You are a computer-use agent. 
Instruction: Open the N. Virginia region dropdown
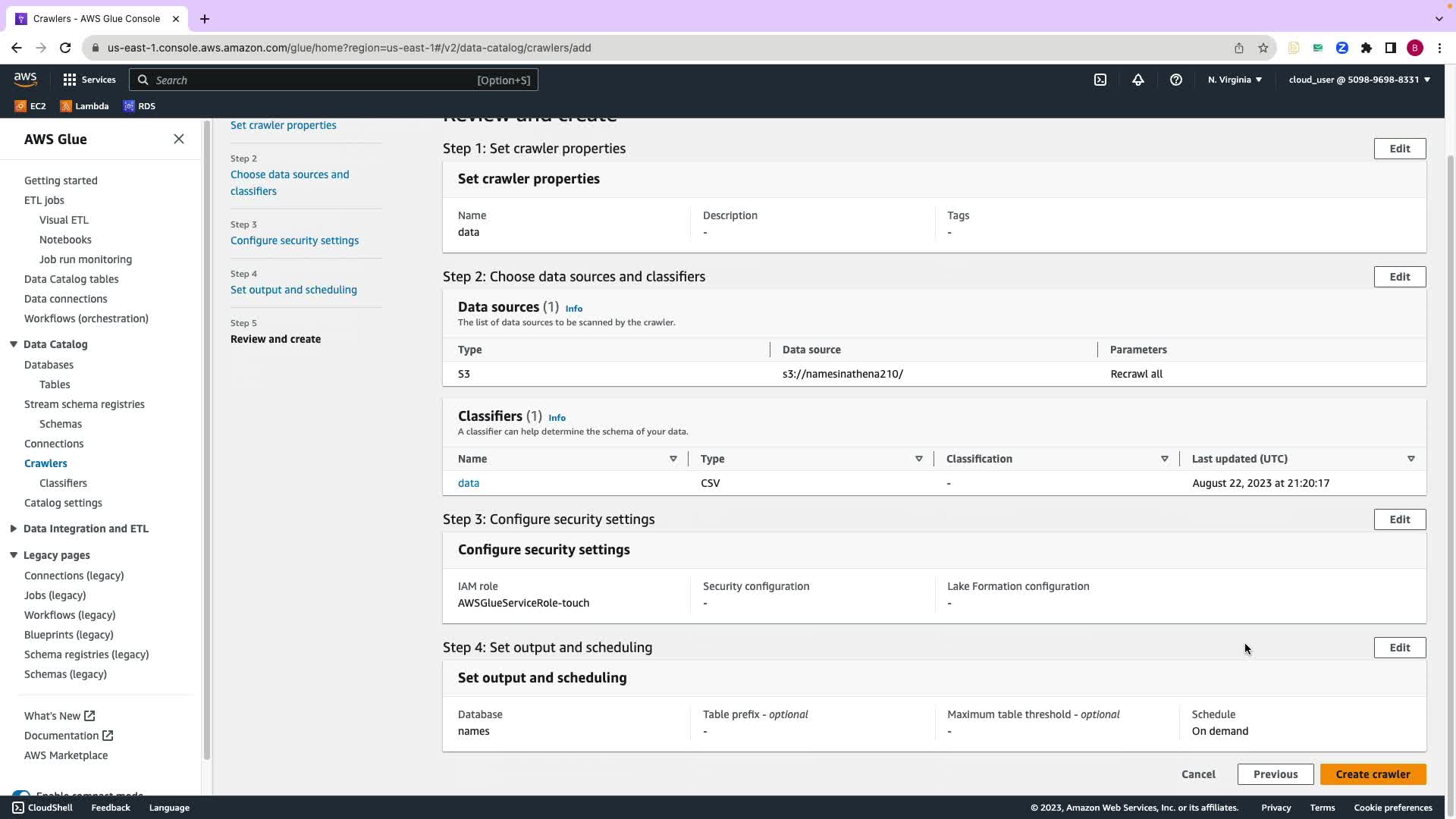tap(1235, 80)
